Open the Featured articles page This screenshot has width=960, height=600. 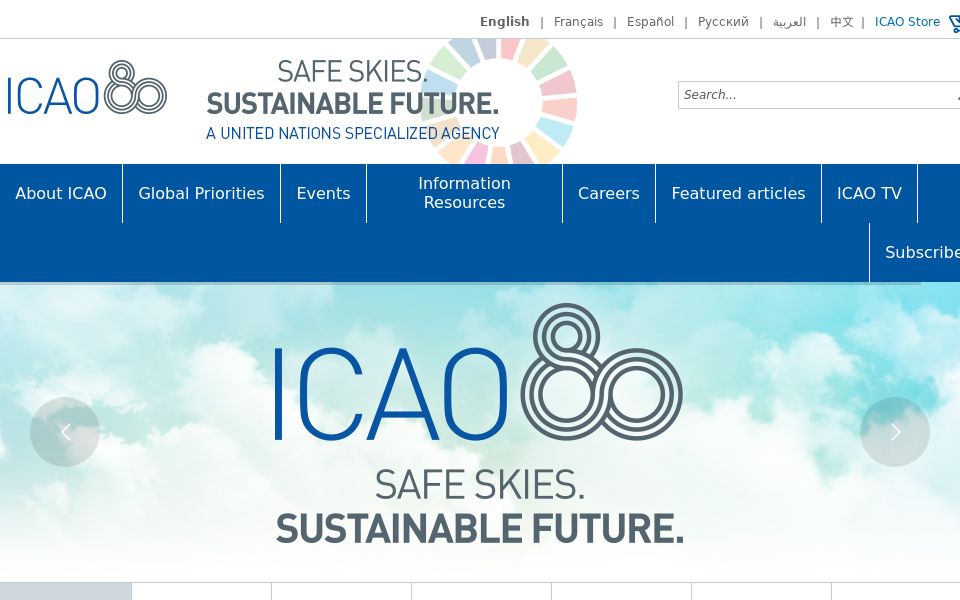pyautogui.click(x=738, y=193)
